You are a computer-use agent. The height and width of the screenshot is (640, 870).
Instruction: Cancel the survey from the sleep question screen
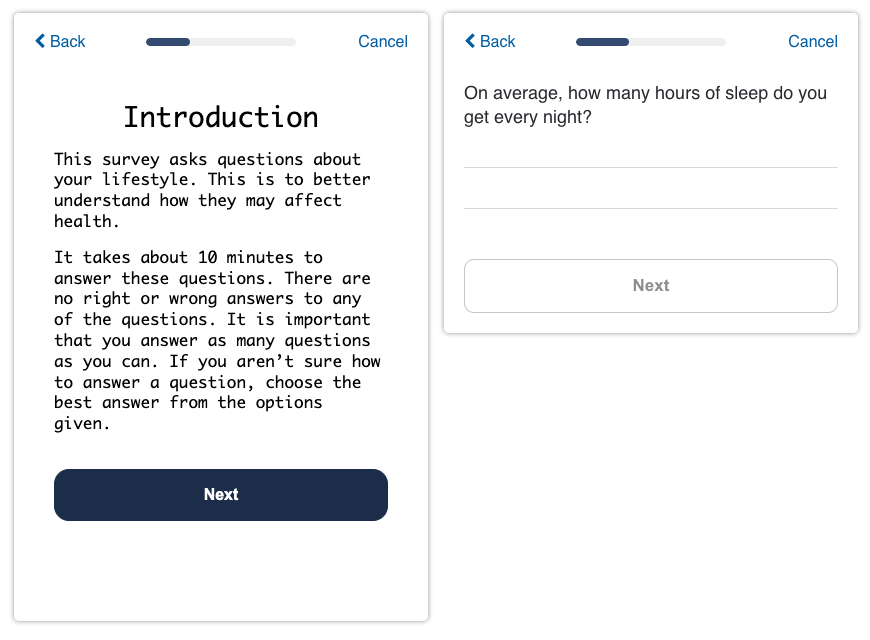812,41
